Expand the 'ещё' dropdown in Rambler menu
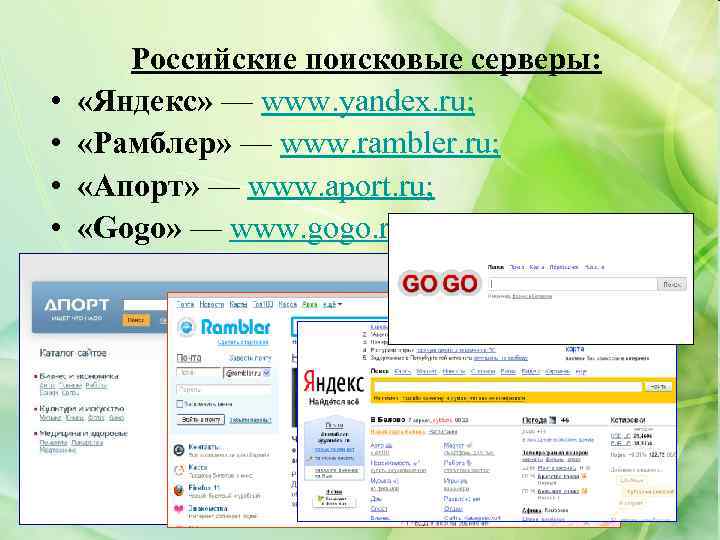Viewport: 720px width, 540px height. tap(332, 304)
